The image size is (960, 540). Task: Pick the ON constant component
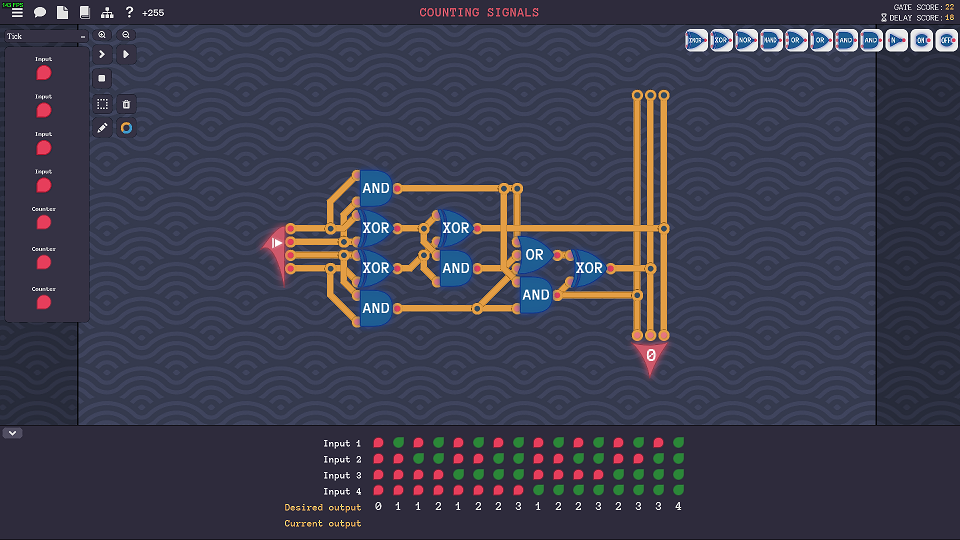[921, 41]
